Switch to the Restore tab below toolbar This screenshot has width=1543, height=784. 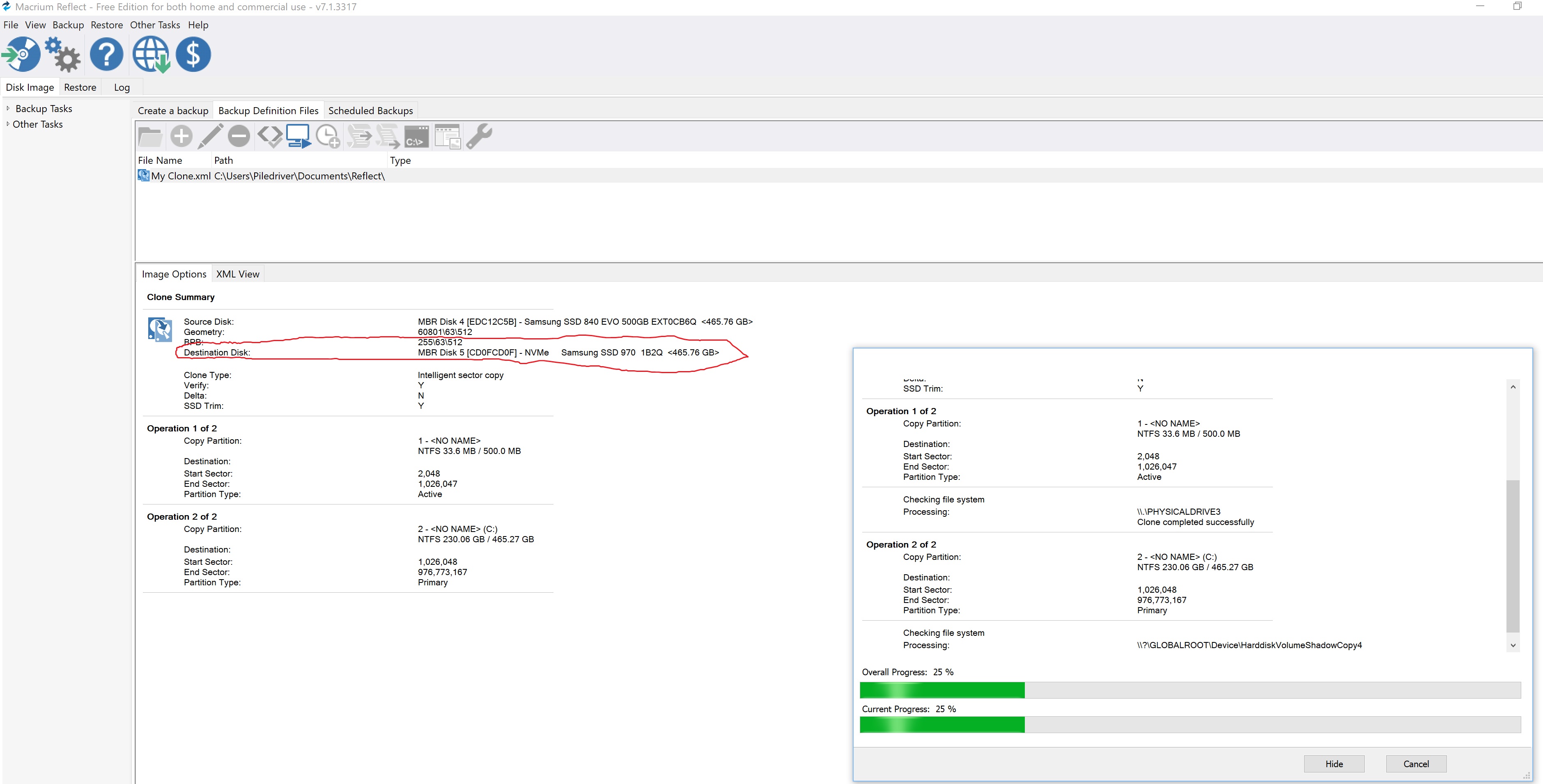[80, 87]
